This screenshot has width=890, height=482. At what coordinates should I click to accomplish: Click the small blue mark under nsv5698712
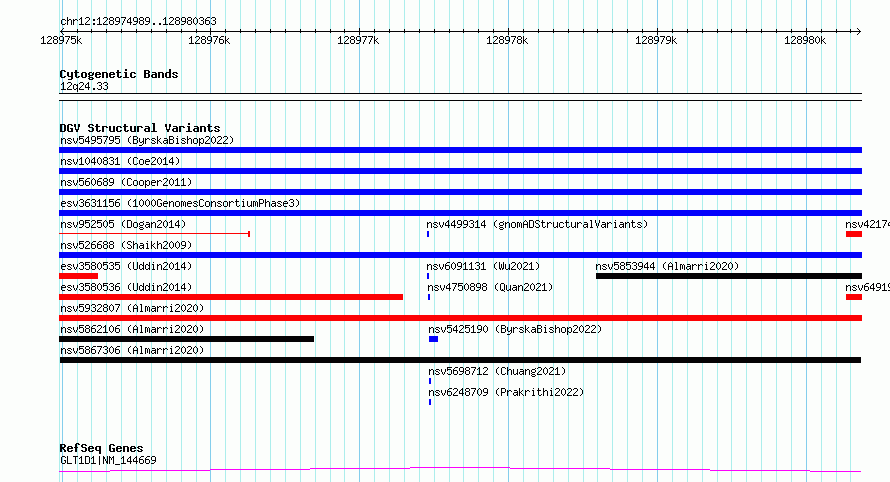430,381
